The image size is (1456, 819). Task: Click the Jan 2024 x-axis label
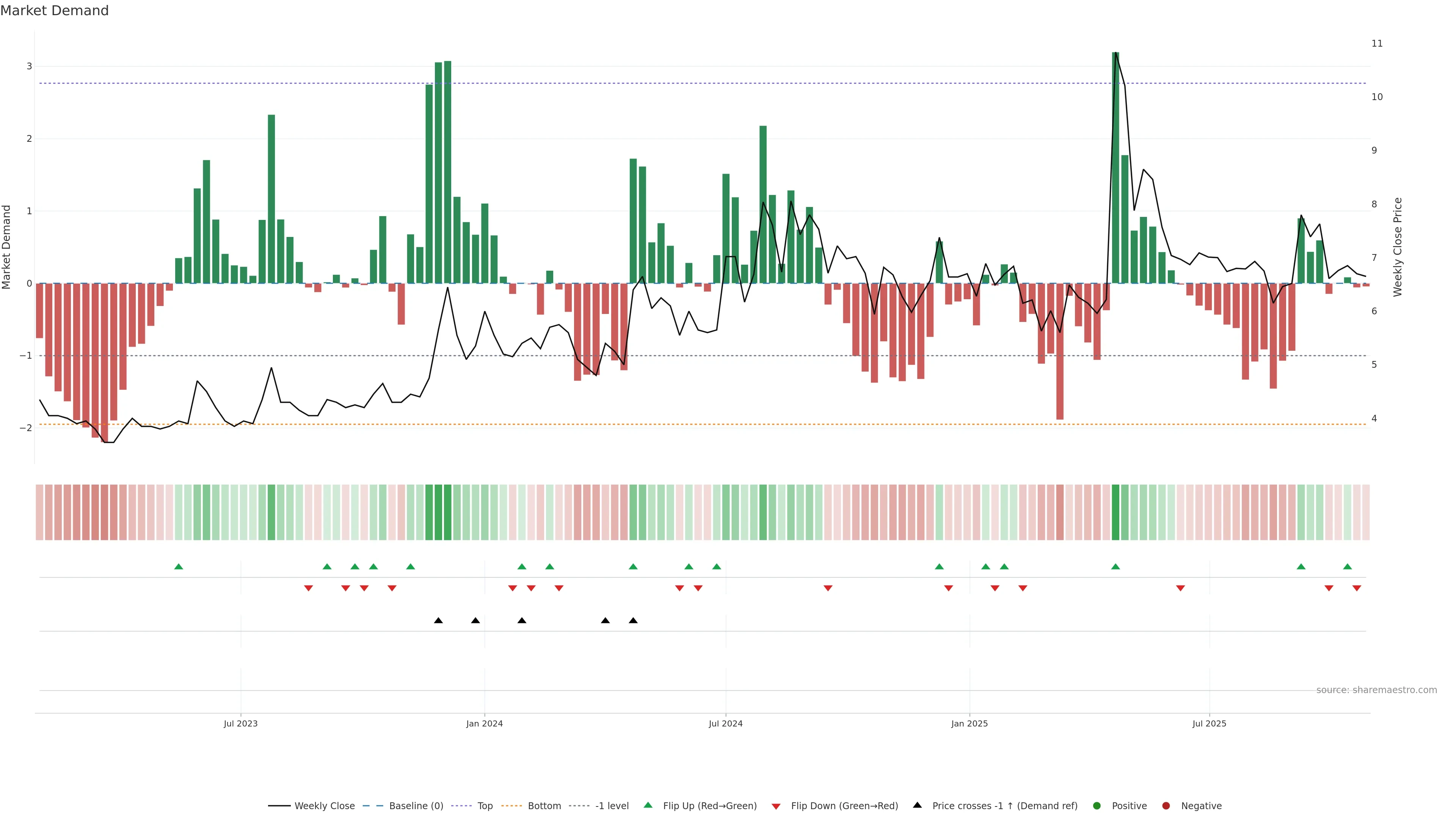[485, 723]
